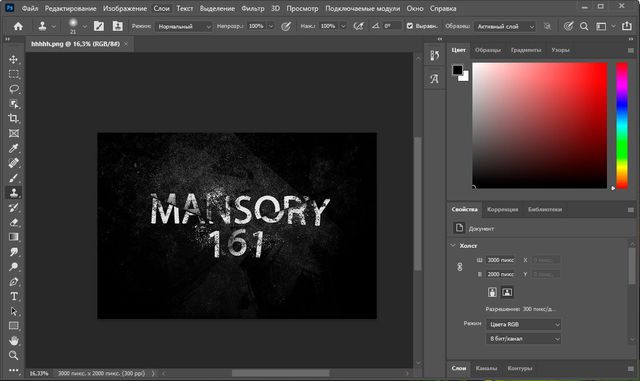
Task: Switch to the Коррекция tab
Action: 502,209
